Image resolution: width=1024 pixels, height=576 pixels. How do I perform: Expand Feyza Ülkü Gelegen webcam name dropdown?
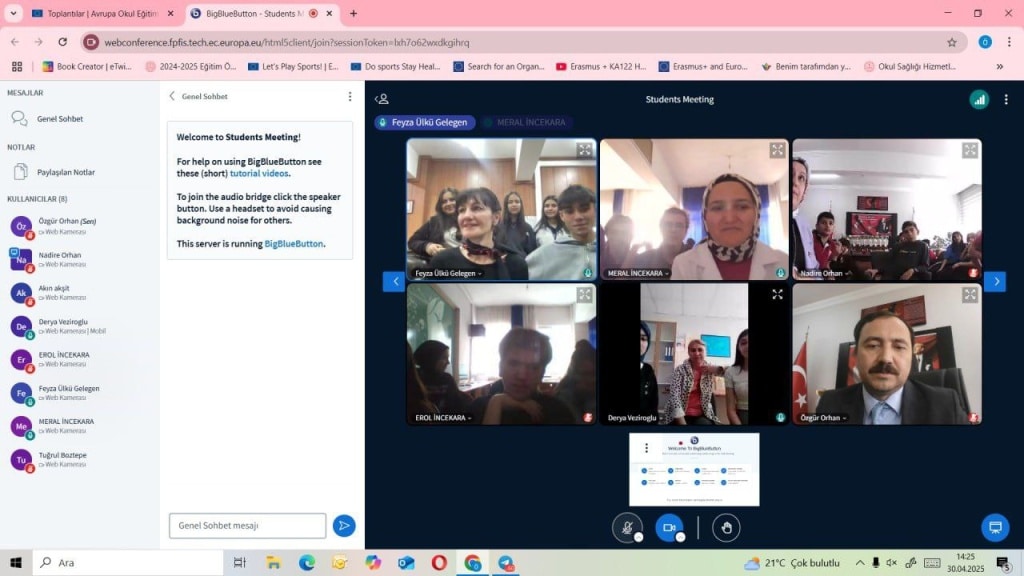449,273
